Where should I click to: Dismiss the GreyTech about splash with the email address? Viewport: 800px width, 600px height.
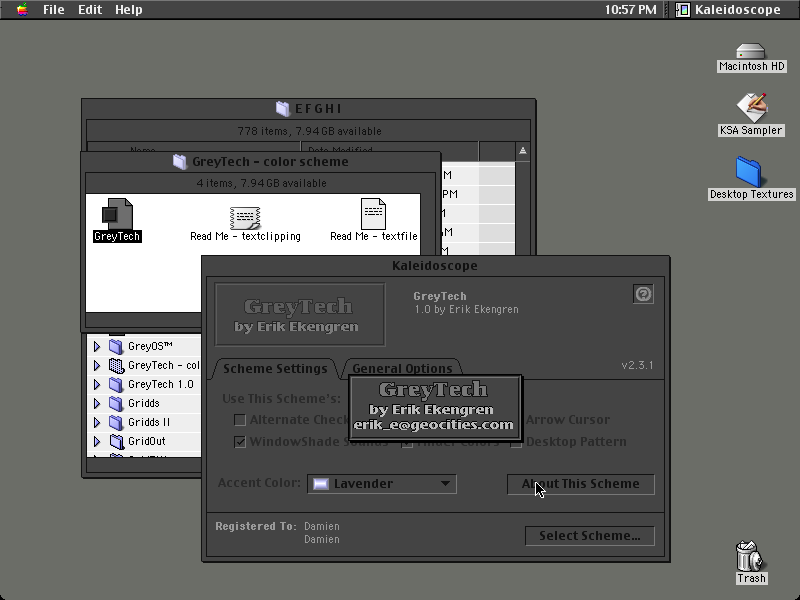click(435, 408)
